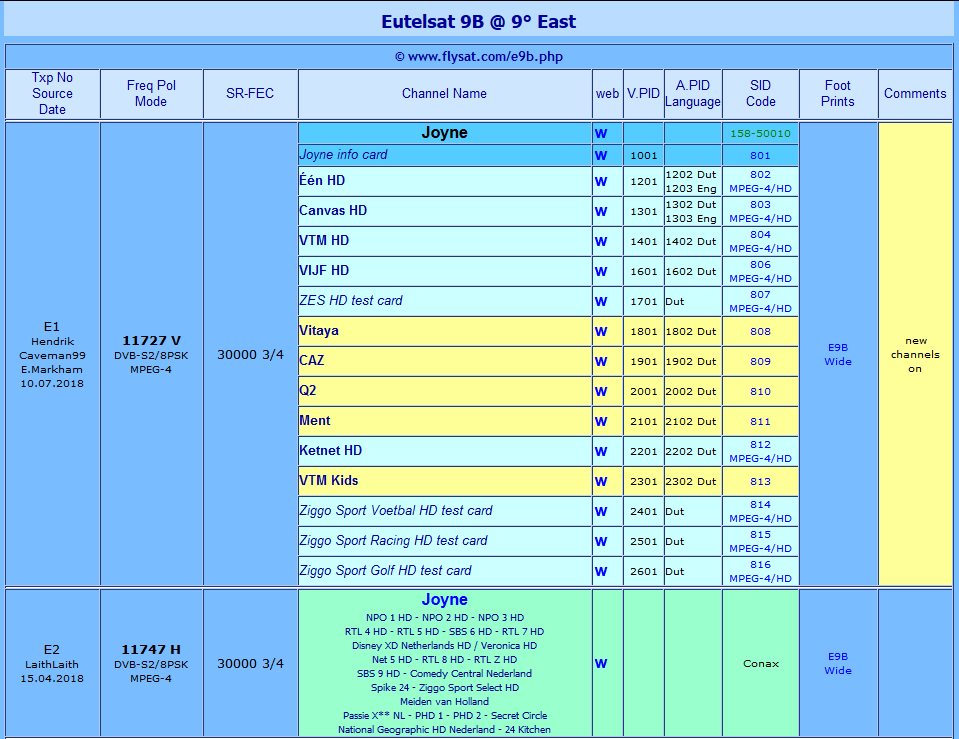Open the Ketnet HD channel name link

pyautogui.click(x=330, y=450)
